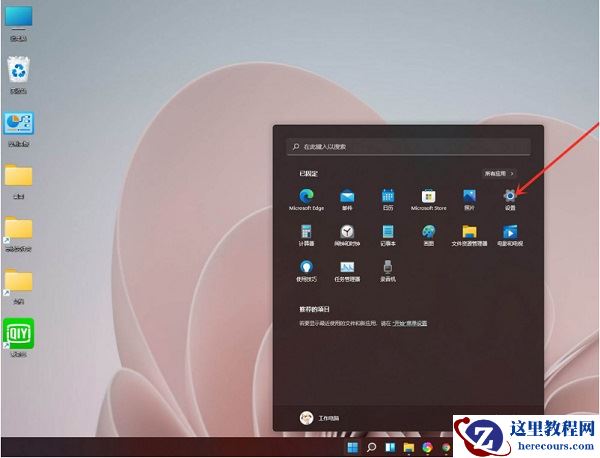Launch the Paint app
The height and width of the screenshot is (458, 600).
[429, 235]
